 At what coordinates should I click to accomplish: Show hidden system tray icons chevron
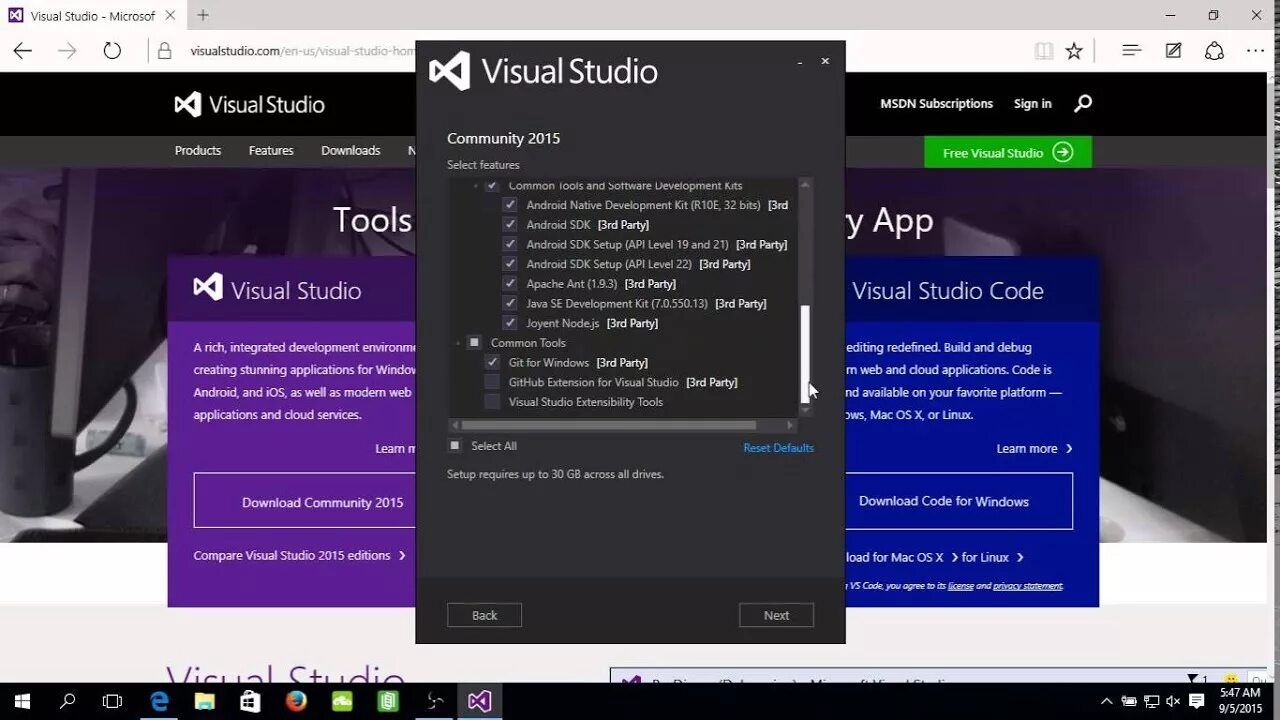1107,701
